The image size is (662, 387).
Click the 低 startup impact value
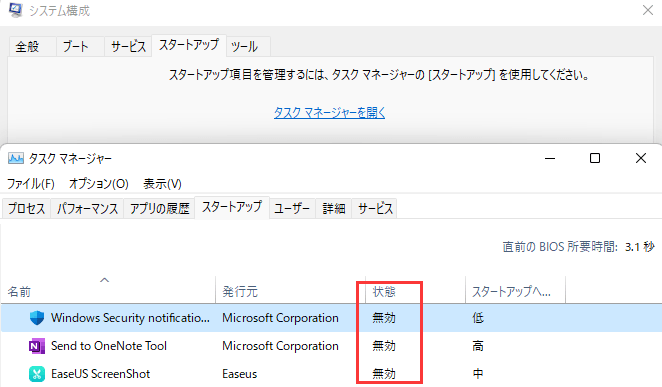[478, 318]
